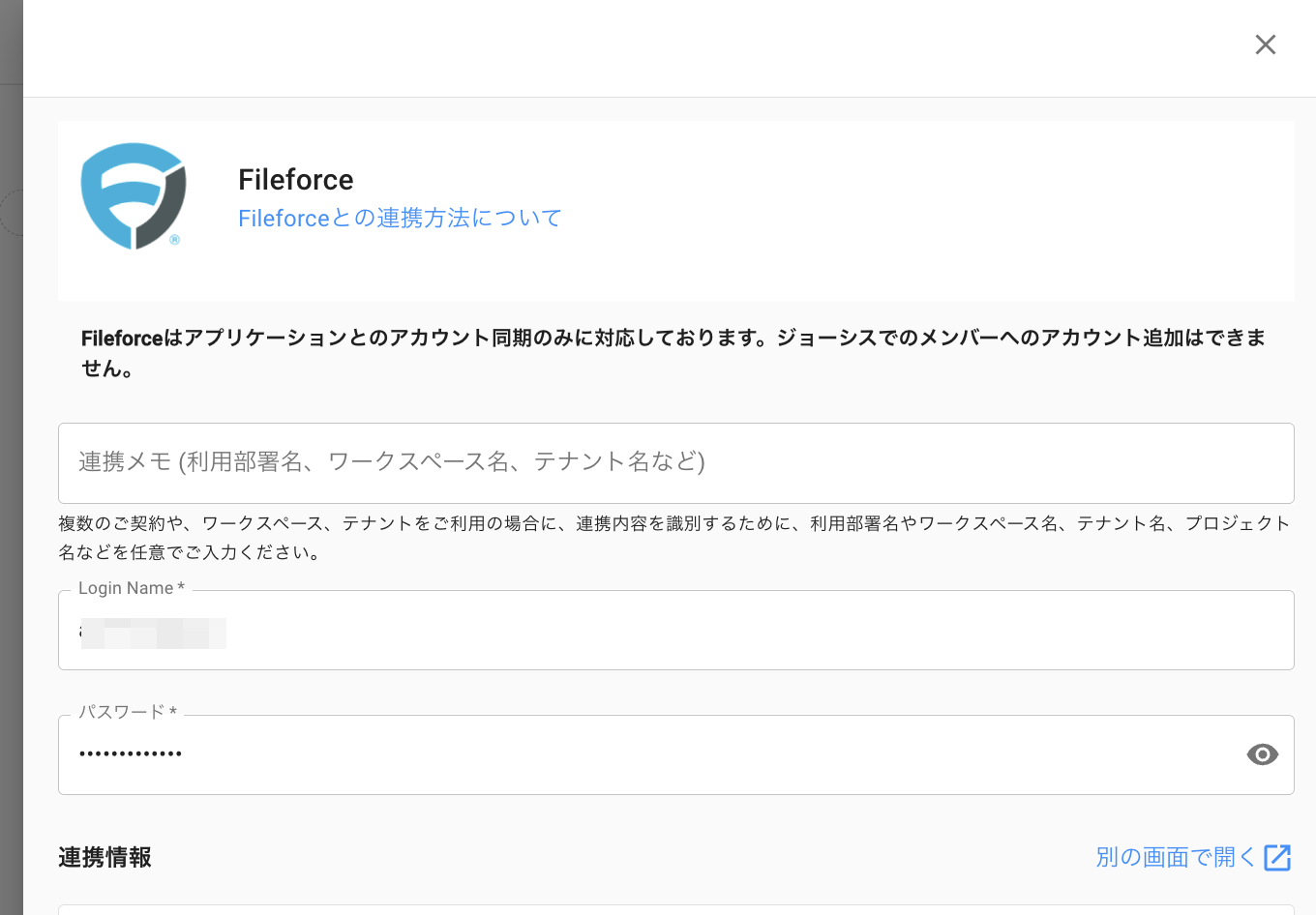This screenshot has width=1316, height=915.
Task: Click the masked password dots
Action: (131, 753)
